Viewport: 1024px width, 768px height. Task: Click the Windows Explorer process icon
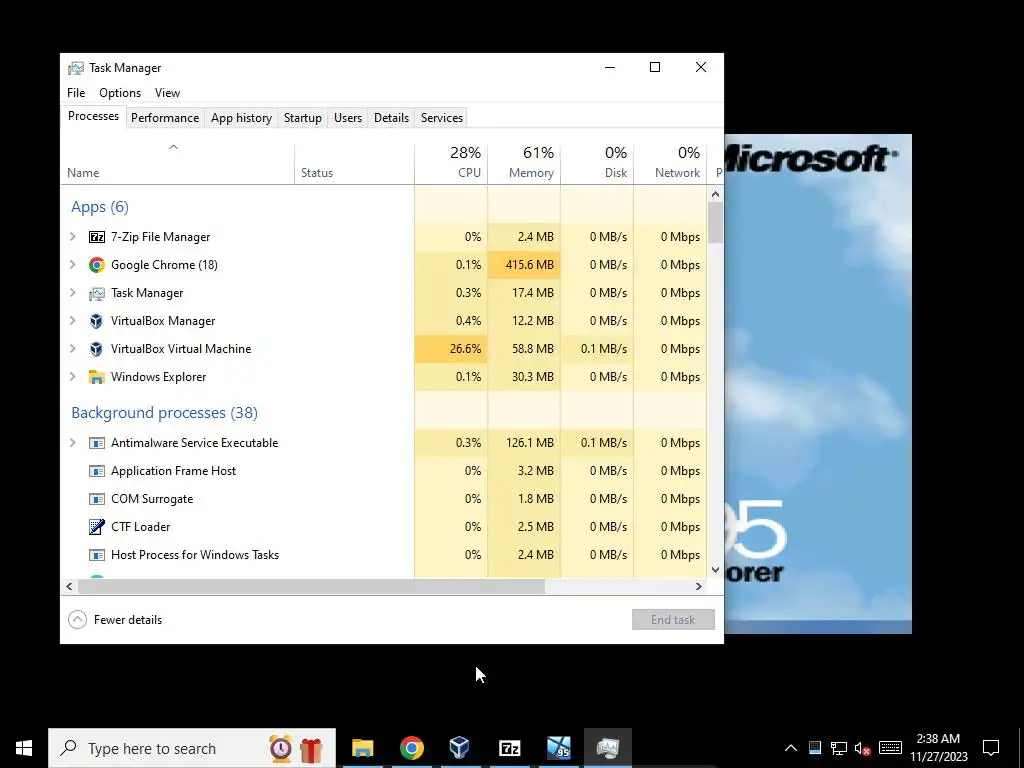(x=97, y=377)
